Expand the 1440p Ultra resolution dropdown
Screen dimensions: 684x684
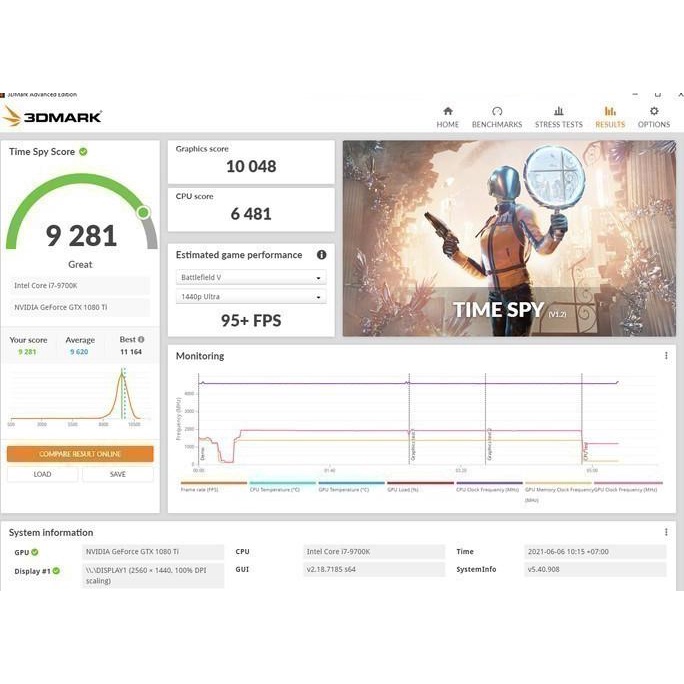[x=251, y=298]
